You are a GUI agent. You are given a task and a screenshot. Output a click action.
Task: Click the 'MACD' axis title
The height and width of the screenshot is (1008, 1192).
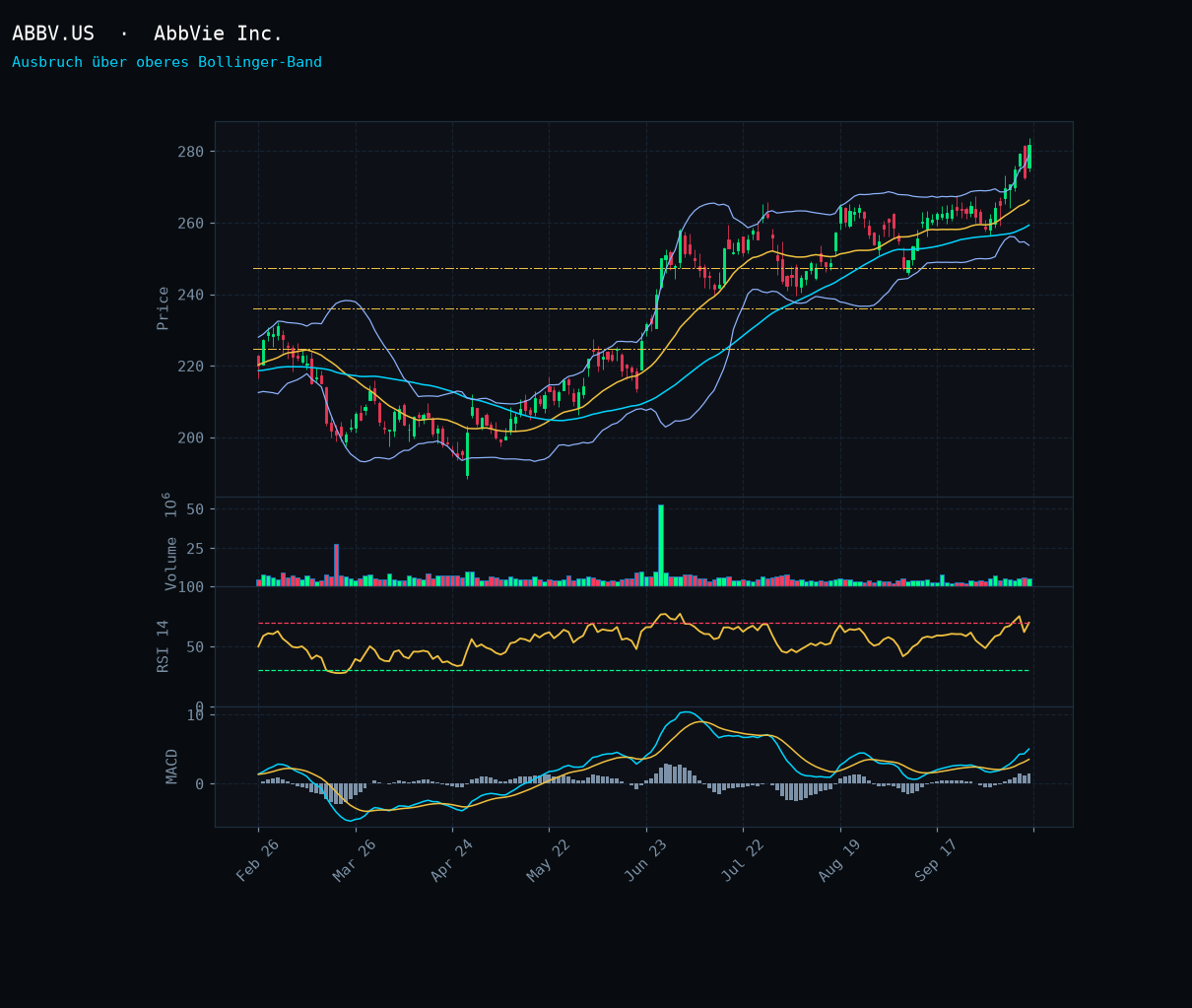(172, 767)
